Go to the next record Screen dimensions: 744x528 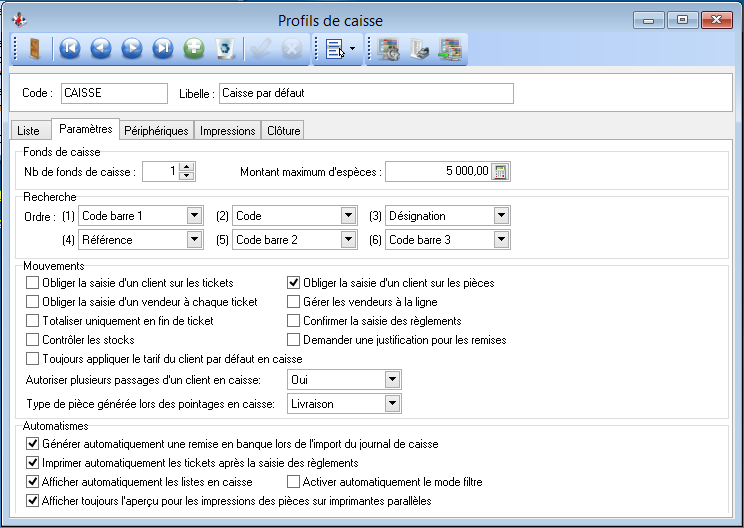tap(131, 48)
